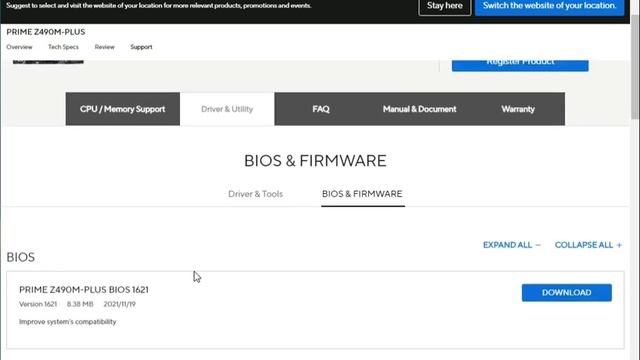
Task: Go to the Review section
Action: coord(104,47)
